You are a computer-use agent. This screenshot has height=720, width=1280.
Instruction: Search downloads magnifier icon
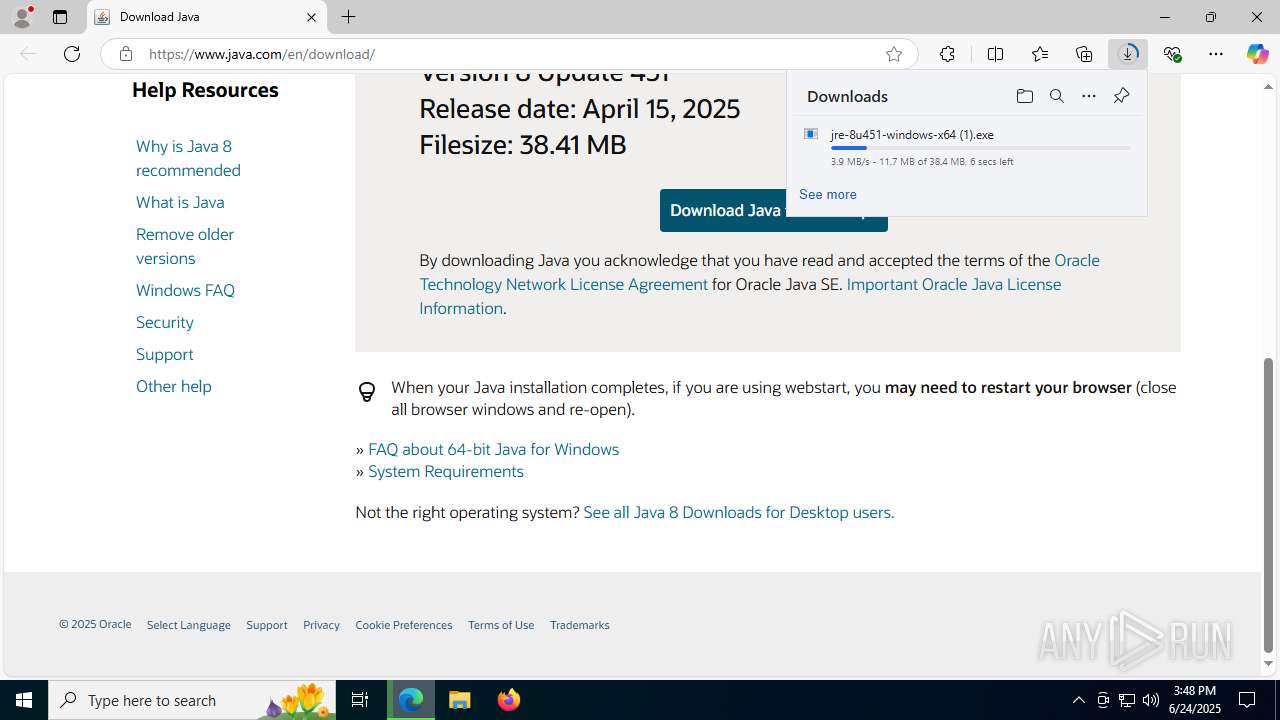pyautogui.click(x=1056, y=96)
